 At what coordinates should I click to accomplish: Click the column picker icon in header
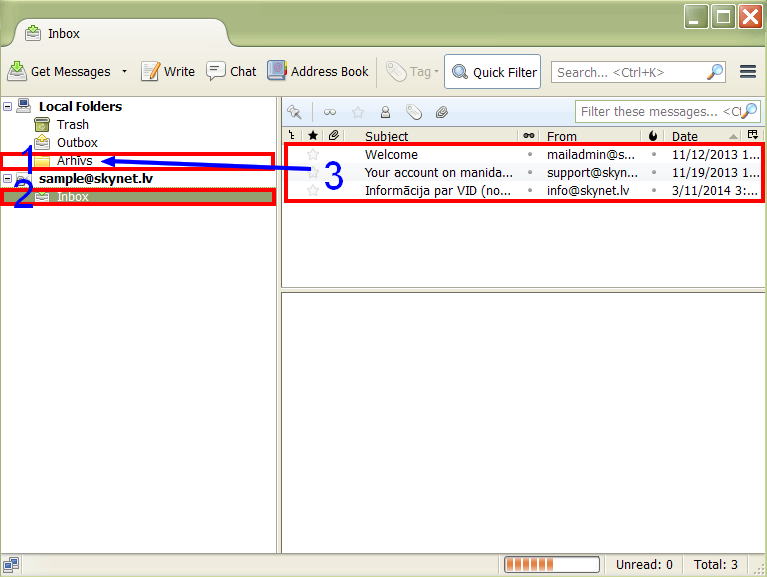(753, 135)
